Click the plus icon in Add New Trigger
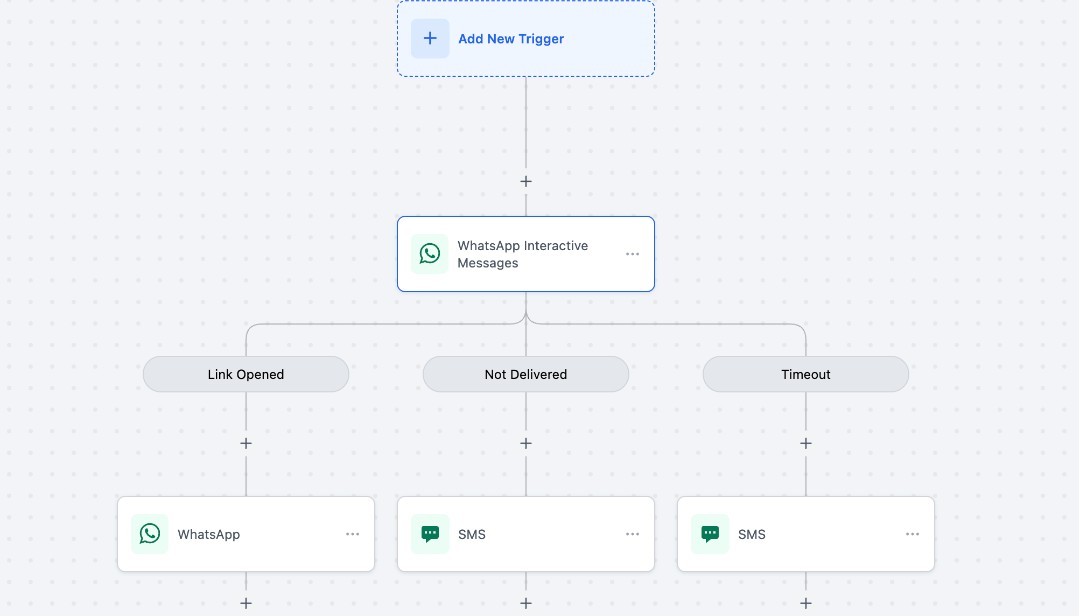This screenshot has width=1080, height=616. tap(430, 39)
